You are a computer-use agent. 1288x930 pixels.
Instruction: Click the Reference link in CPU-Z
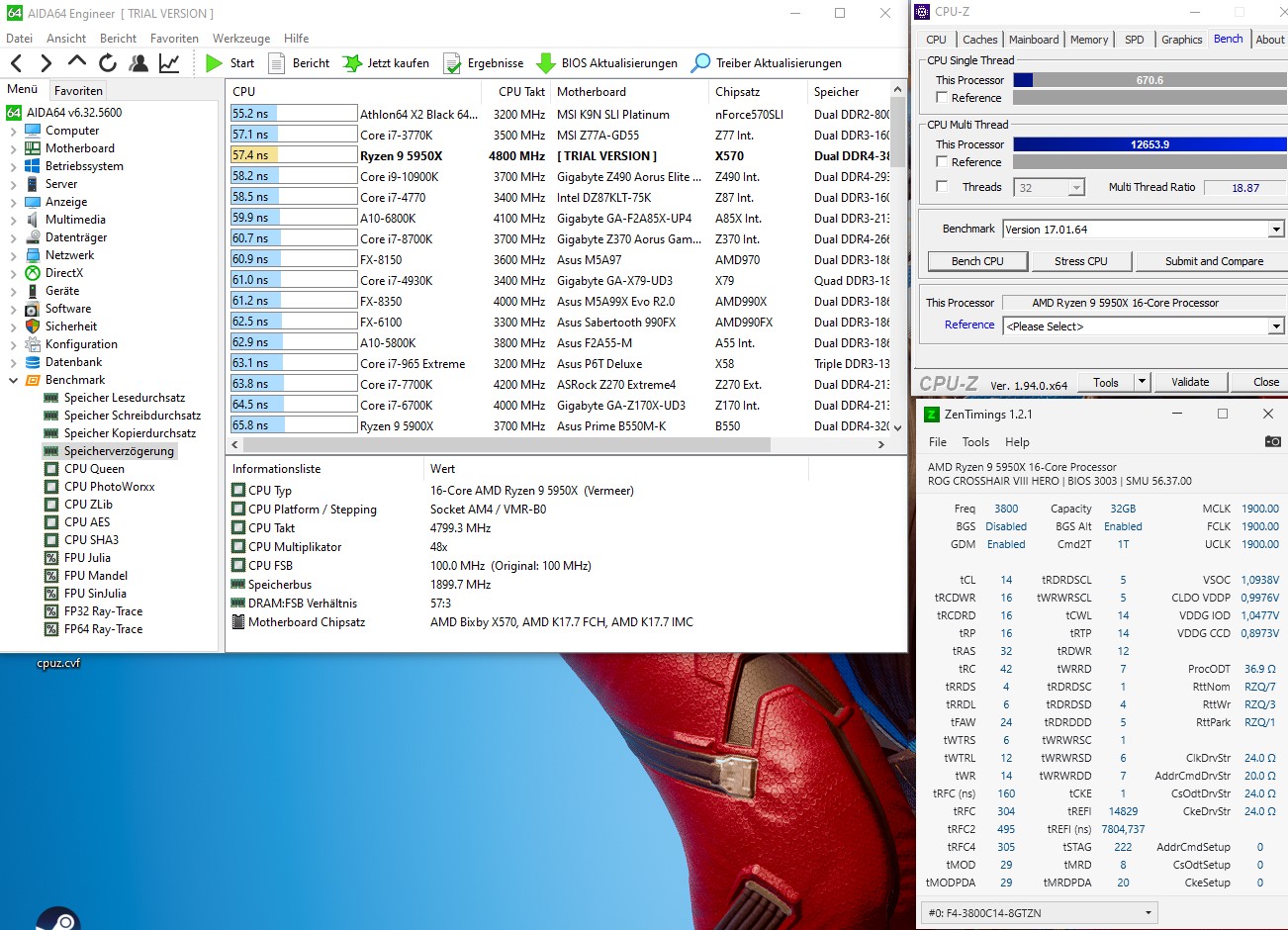coord(969,325)
